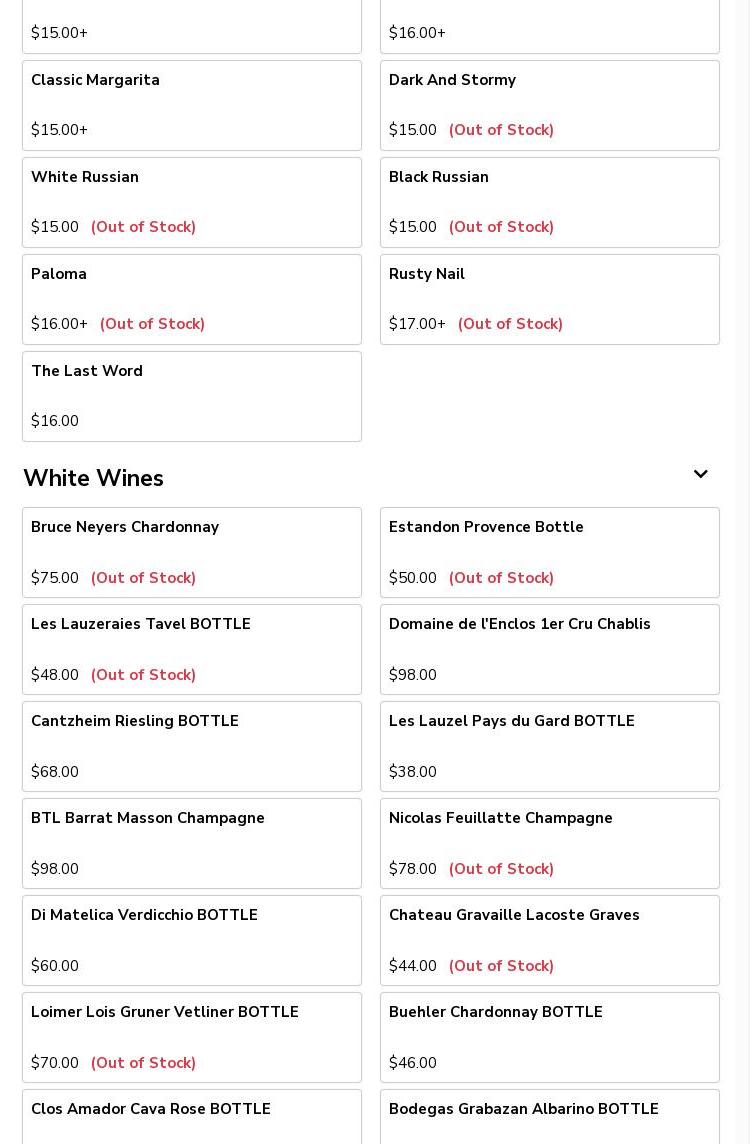Choose Les Lauzeraies Tavel BOTTLE
This screenshot has width=750, height=1144.
pyautogui.click(x=192, y=649)
